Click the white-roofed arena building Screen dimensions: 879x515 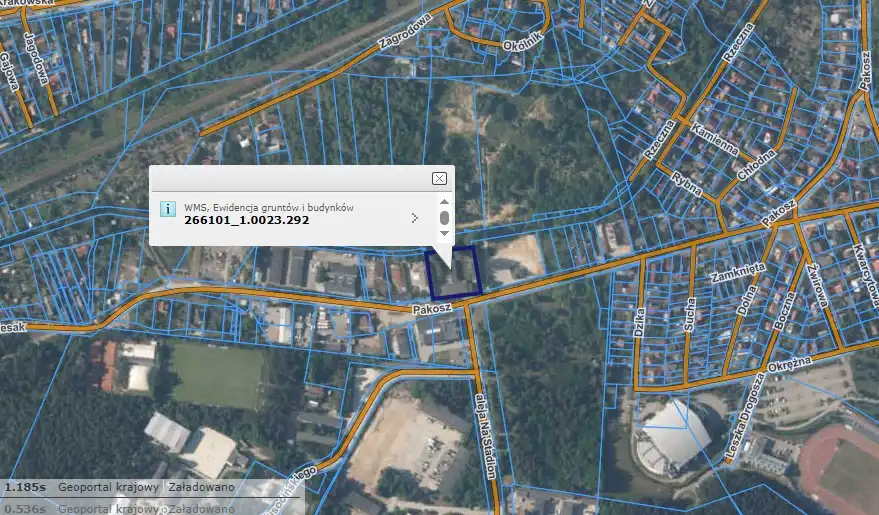tap(675, 437)
